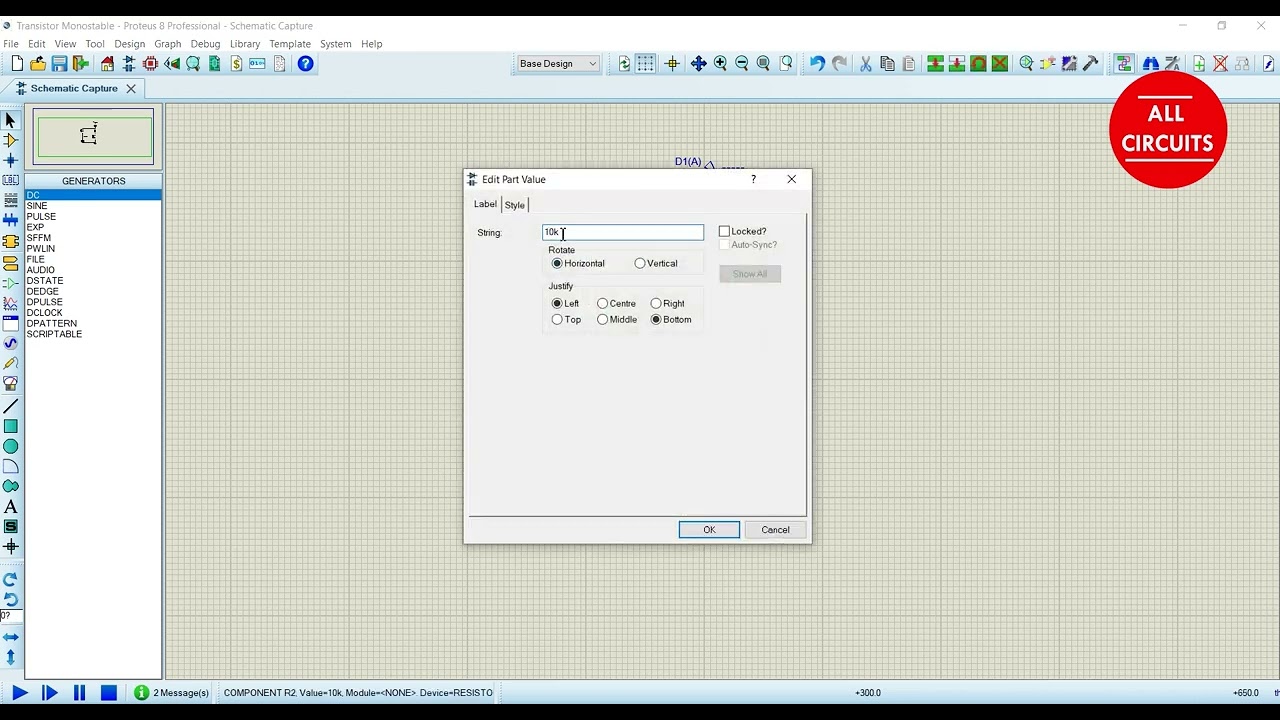The image size is (1280, 720).
Task: Close the Edit Part Value dialog
Action: (792, 180)
